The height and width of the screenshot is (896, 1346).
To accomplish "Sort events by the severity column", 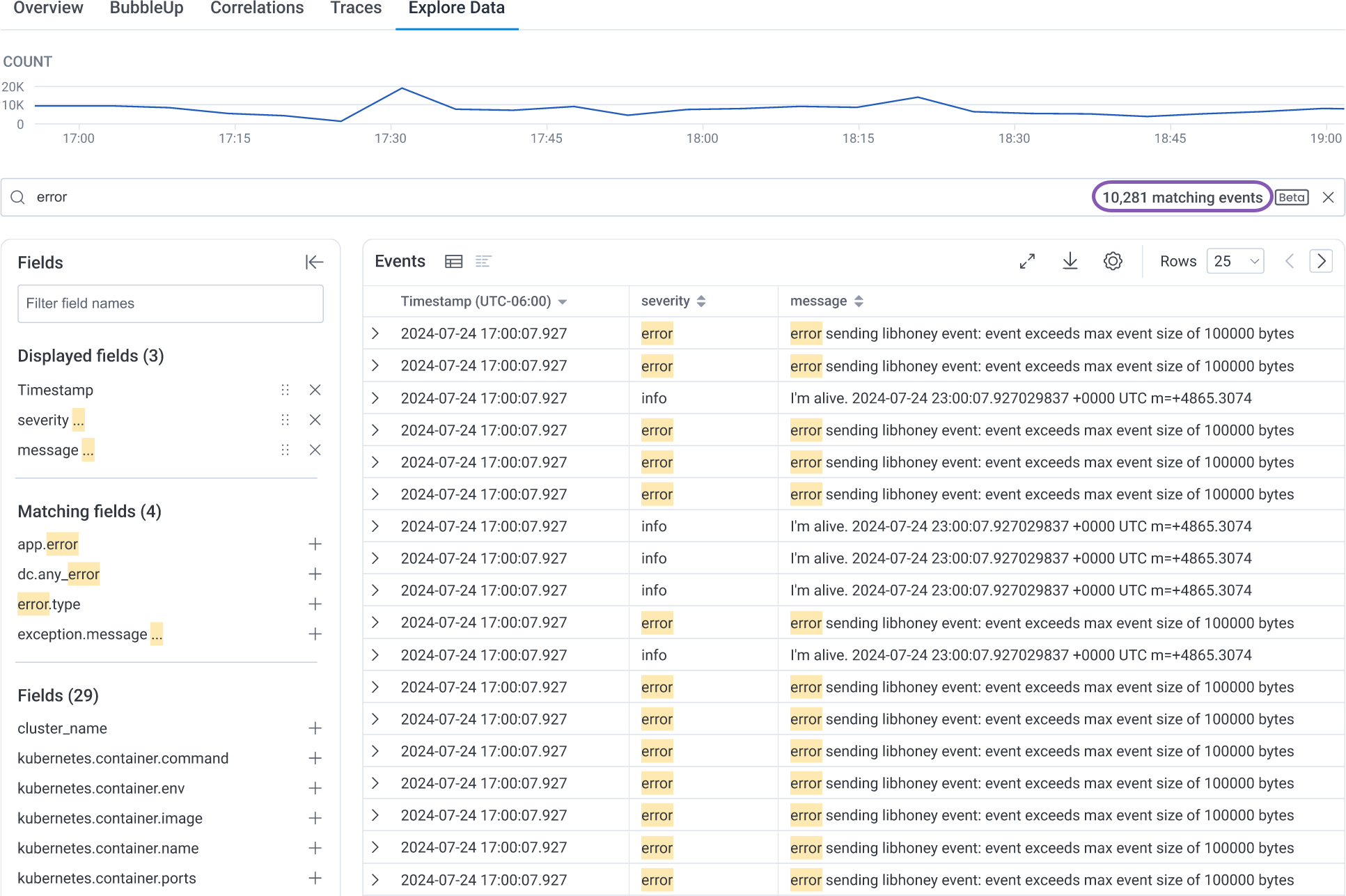I will pyautogui.click(x=701, y=301).
